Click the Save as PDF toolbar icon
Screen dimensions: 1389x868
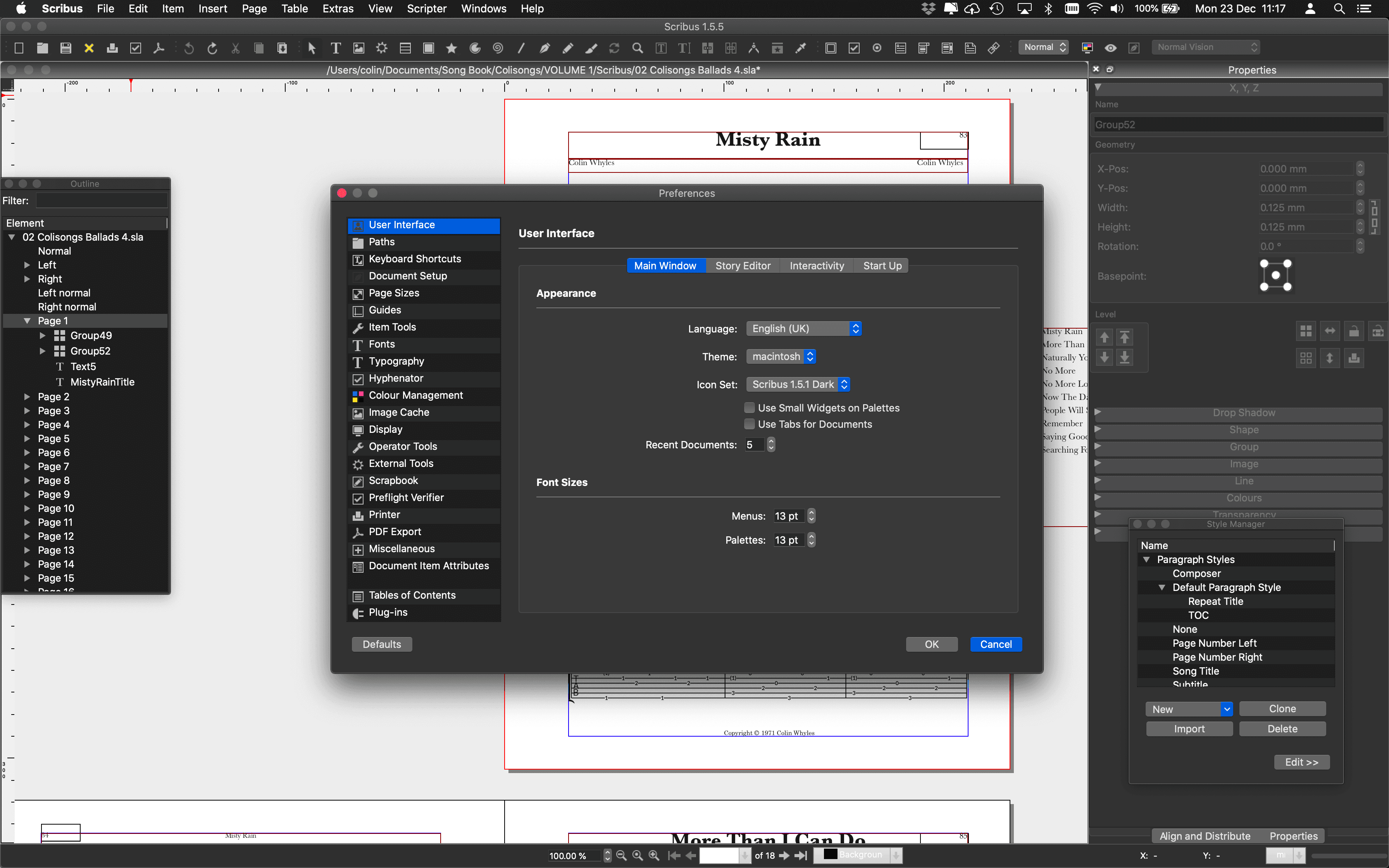pos(159,48)
